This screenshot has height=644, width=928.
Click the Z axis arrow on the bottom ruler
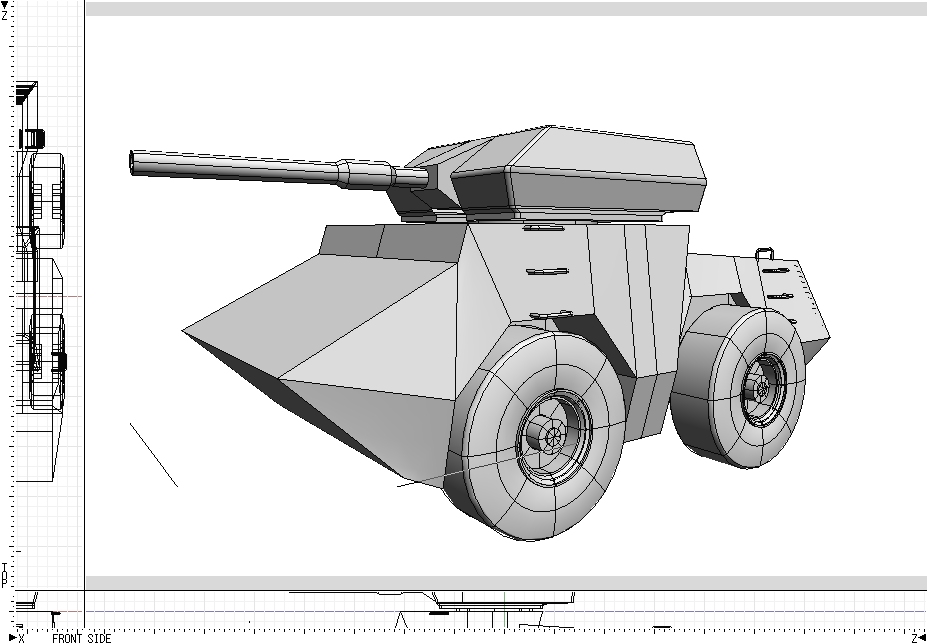(923, 637)
